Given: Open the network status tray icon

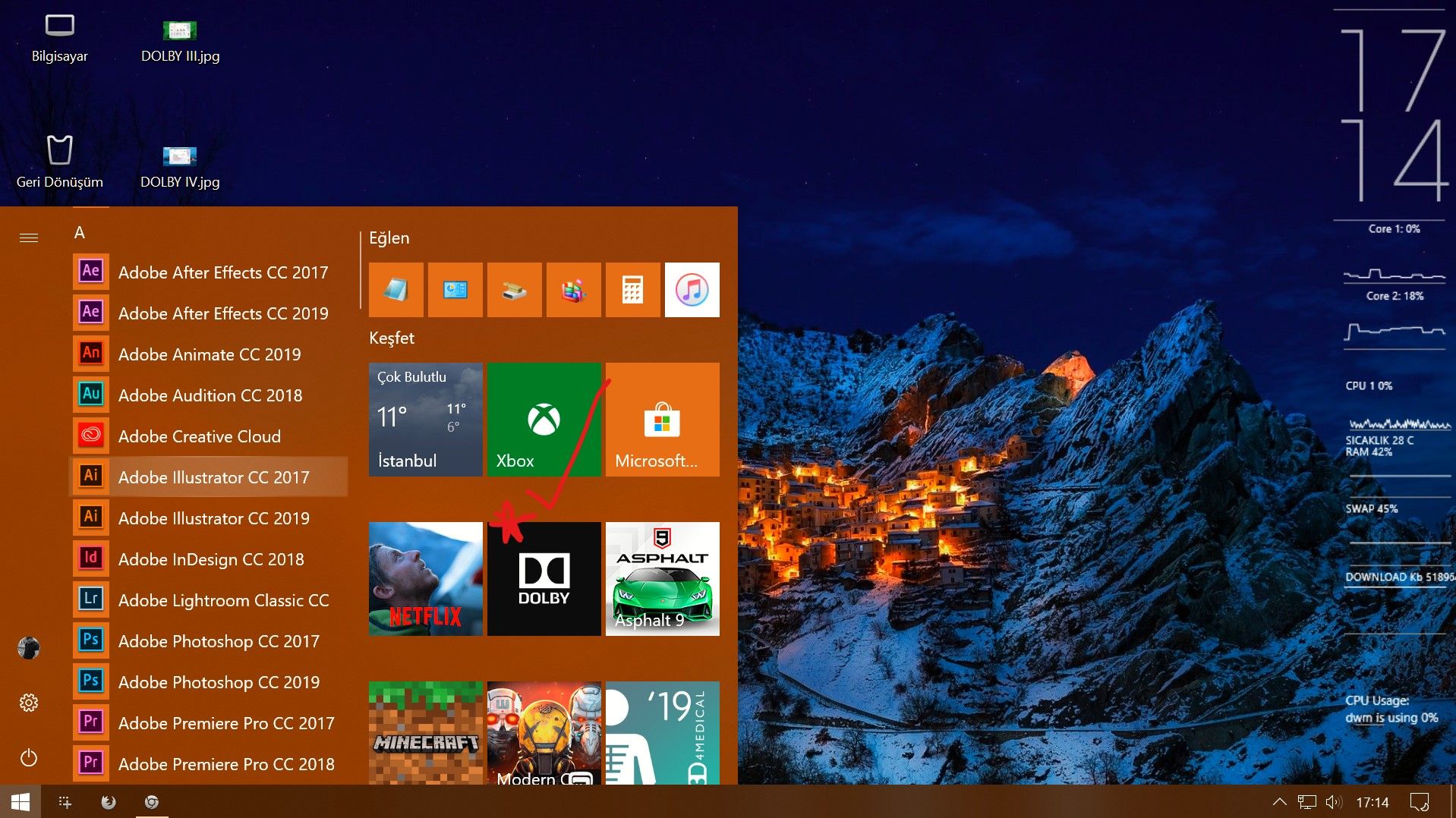Looking at the screenshot, I should 1306,802.
